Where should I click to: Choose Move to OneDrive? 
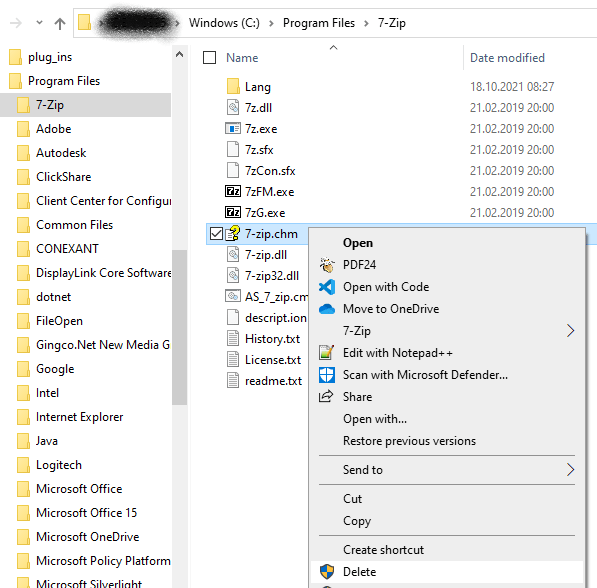coord(391,309)
